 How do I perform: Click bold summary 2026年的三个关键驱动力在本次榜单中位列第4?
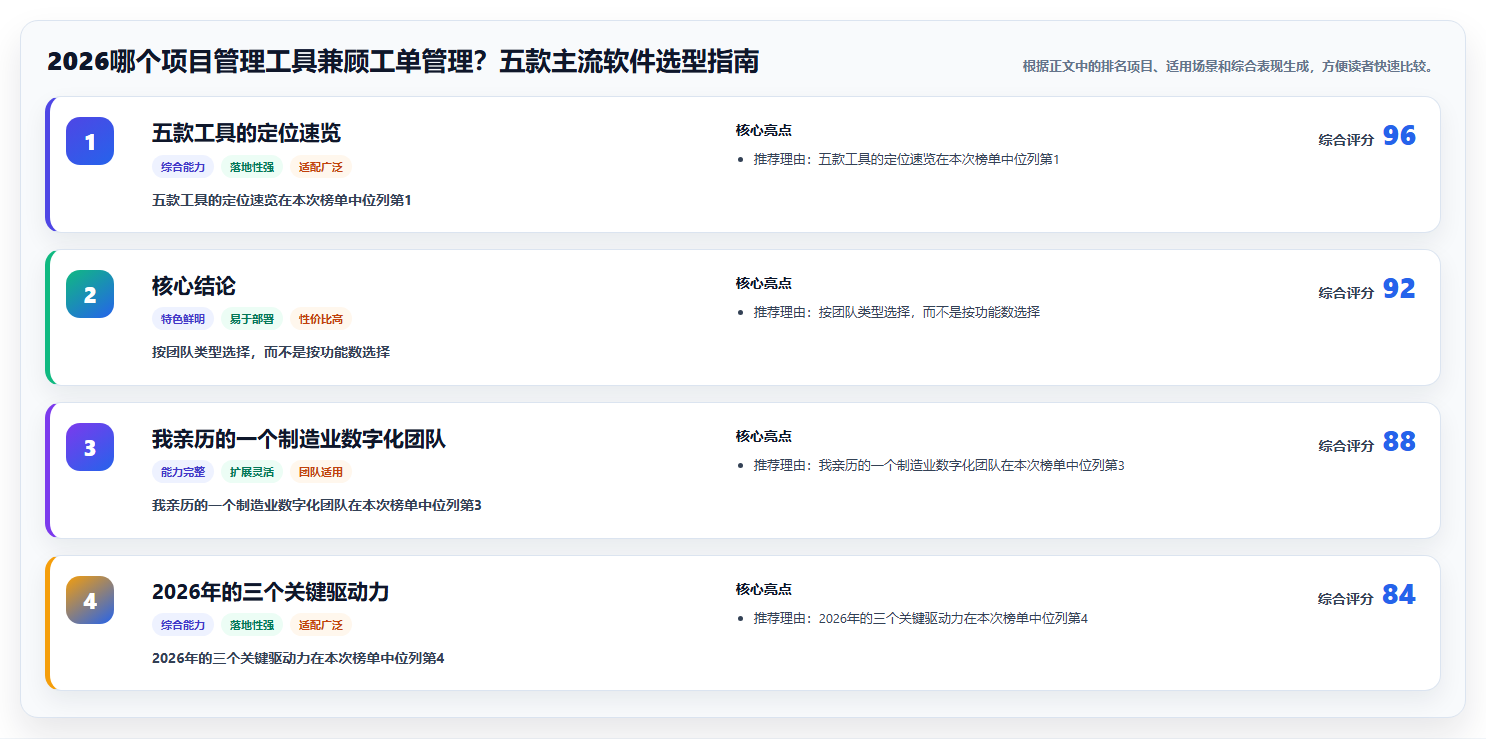[x=298, y=658]
